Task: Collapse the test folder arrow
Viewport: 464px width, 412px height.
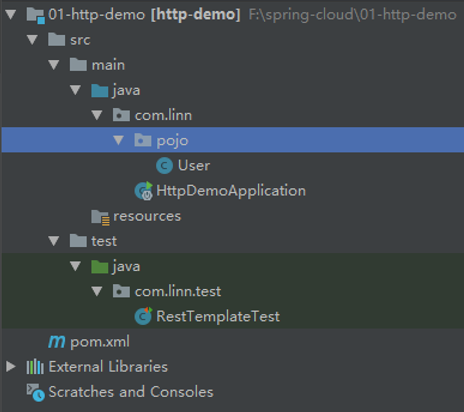Action: 54,241
